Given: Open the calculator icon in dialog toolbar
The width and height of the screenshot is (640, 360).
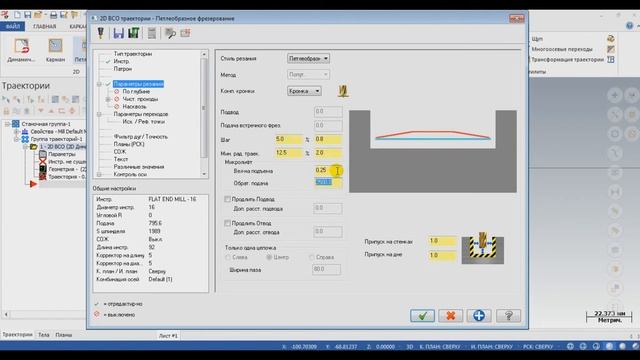Looking at the screenshot, I should [x=152, y=33].
